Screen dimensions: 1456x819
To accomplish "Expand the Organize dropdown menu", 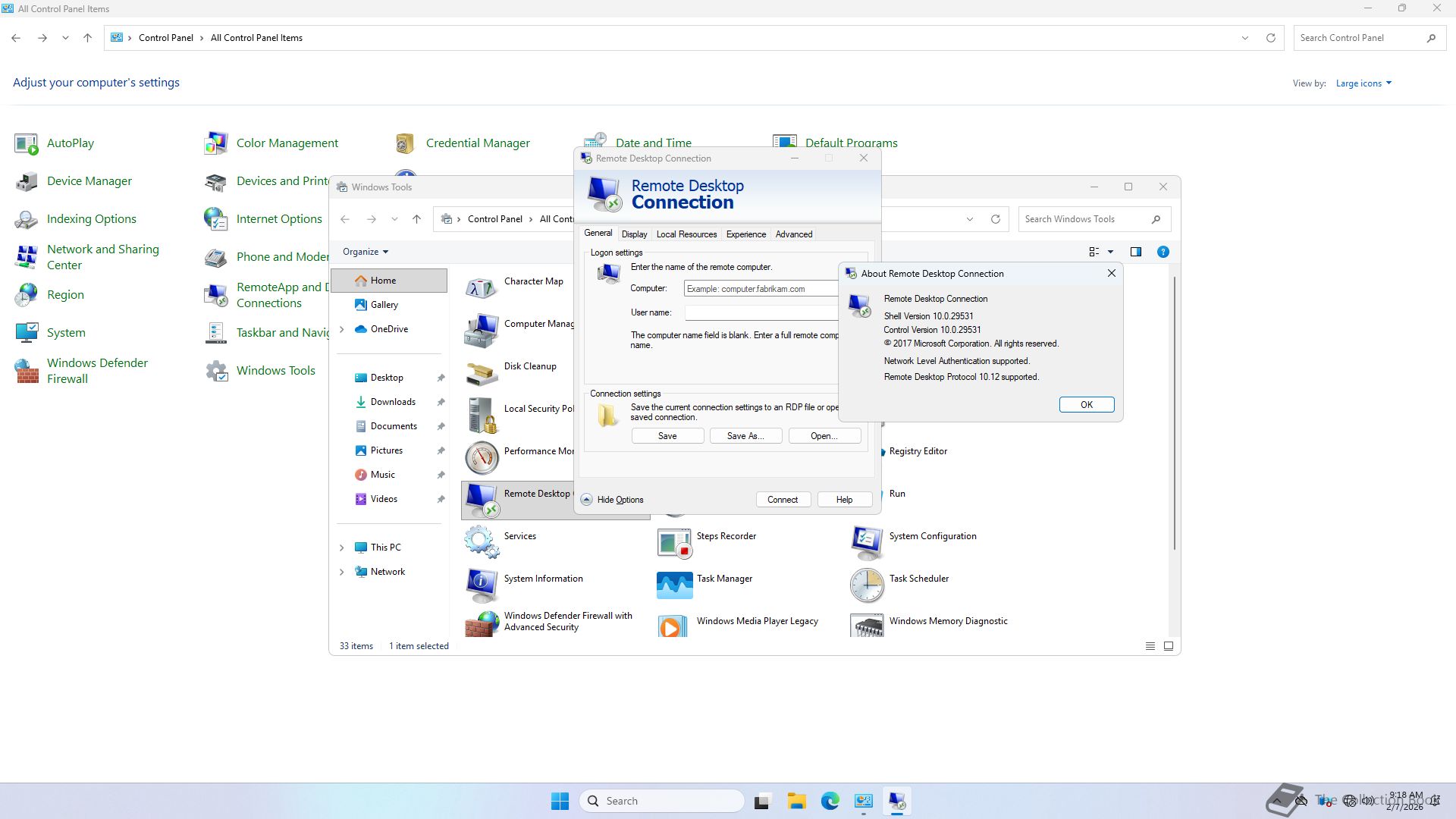I will click(365, 252).
